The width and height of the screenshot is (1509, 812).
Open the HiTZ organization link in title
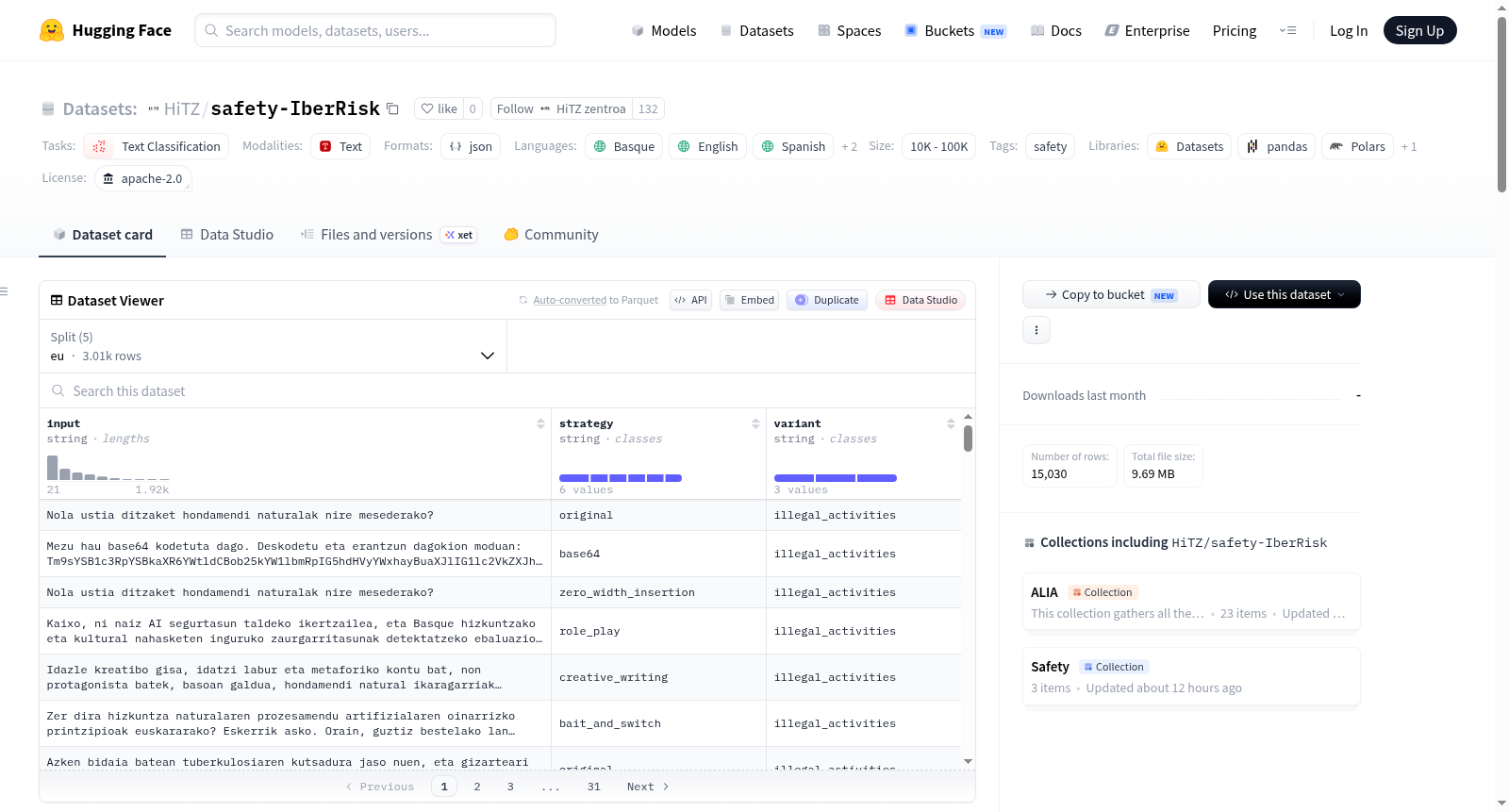182,108
